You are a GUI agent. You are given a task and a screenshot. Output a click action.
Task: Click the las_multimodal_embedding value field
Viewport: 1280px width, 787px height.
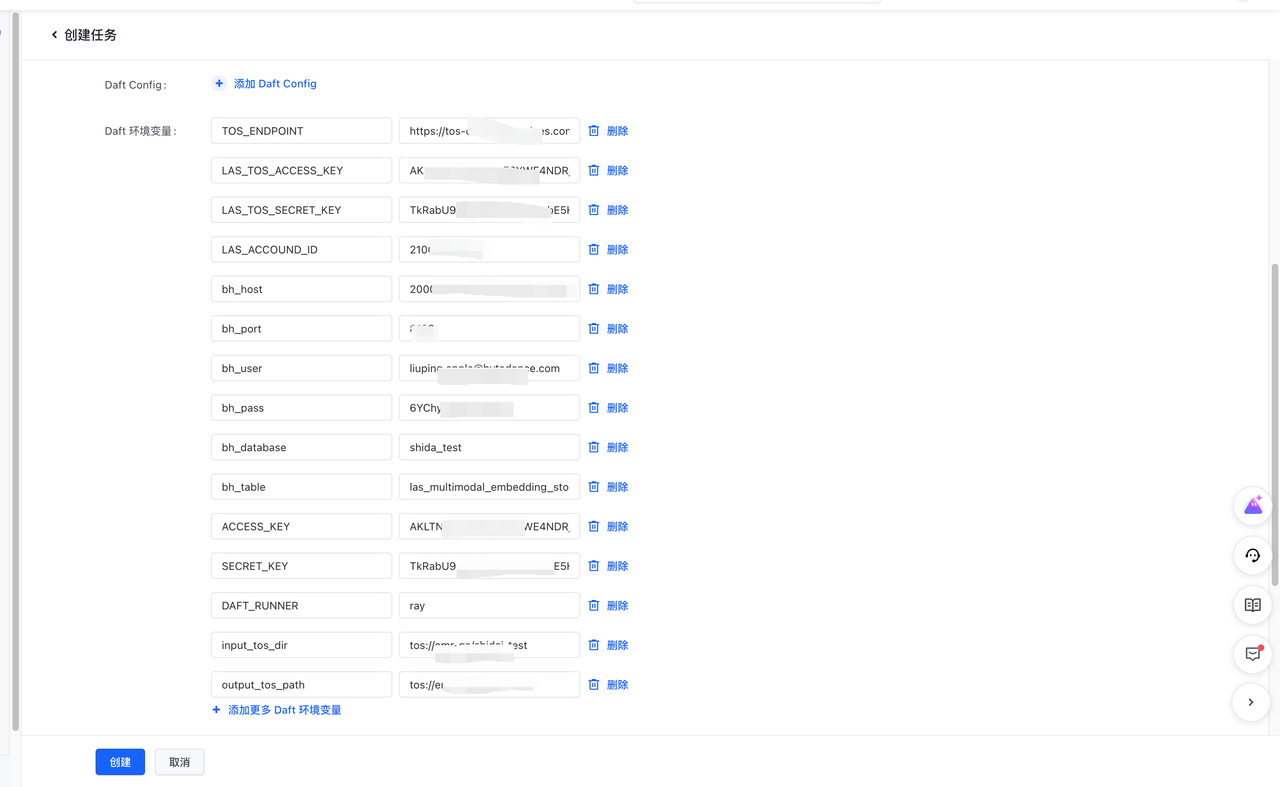click(x=489, y=487)
